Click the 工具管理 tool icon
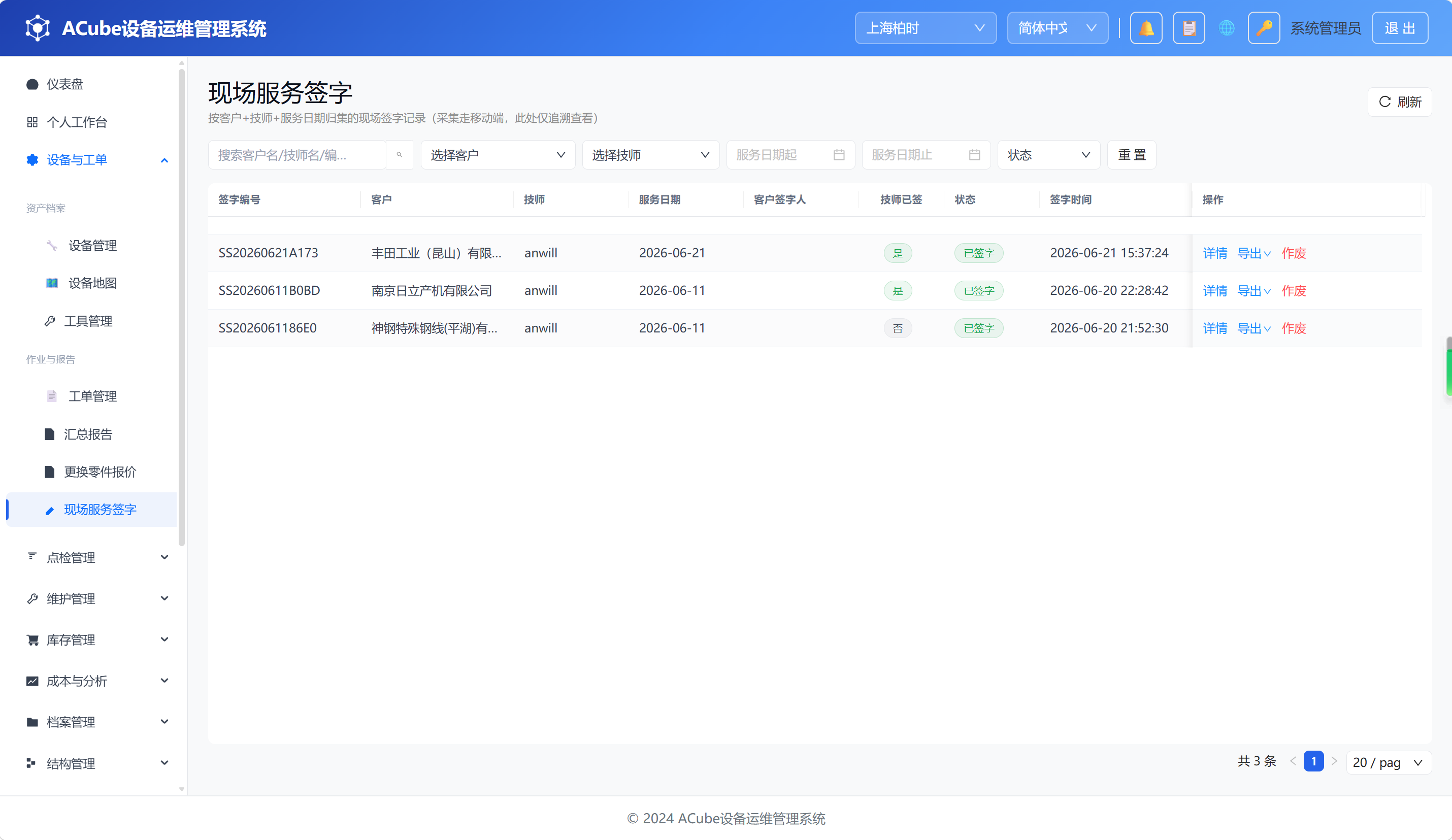The image size is (1452, 840). pos(50,321)
